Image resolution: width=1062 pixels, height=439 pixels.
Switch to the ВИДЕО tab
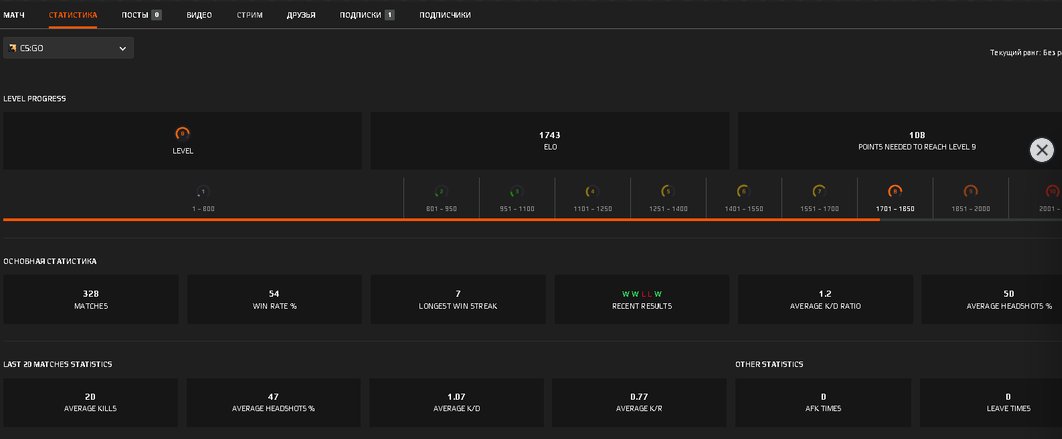point(199,15)
